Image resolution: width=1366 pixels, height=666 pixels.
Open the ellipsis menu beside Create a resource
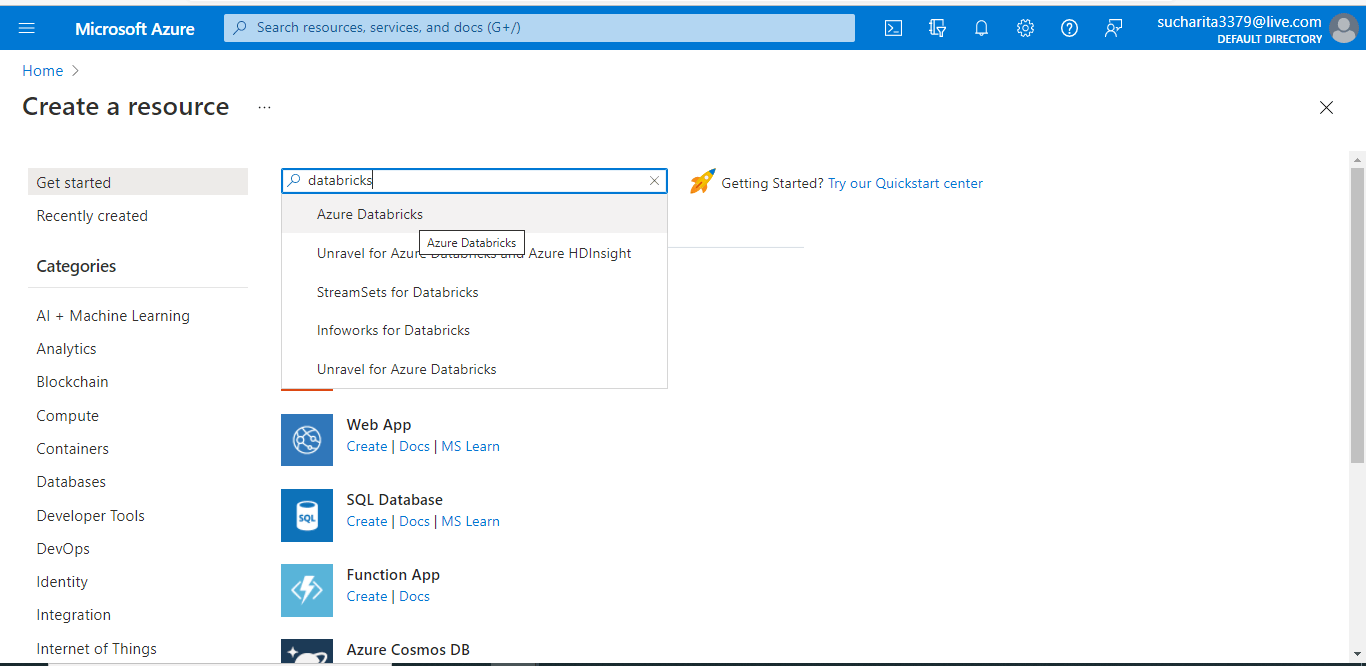[264, 107]
